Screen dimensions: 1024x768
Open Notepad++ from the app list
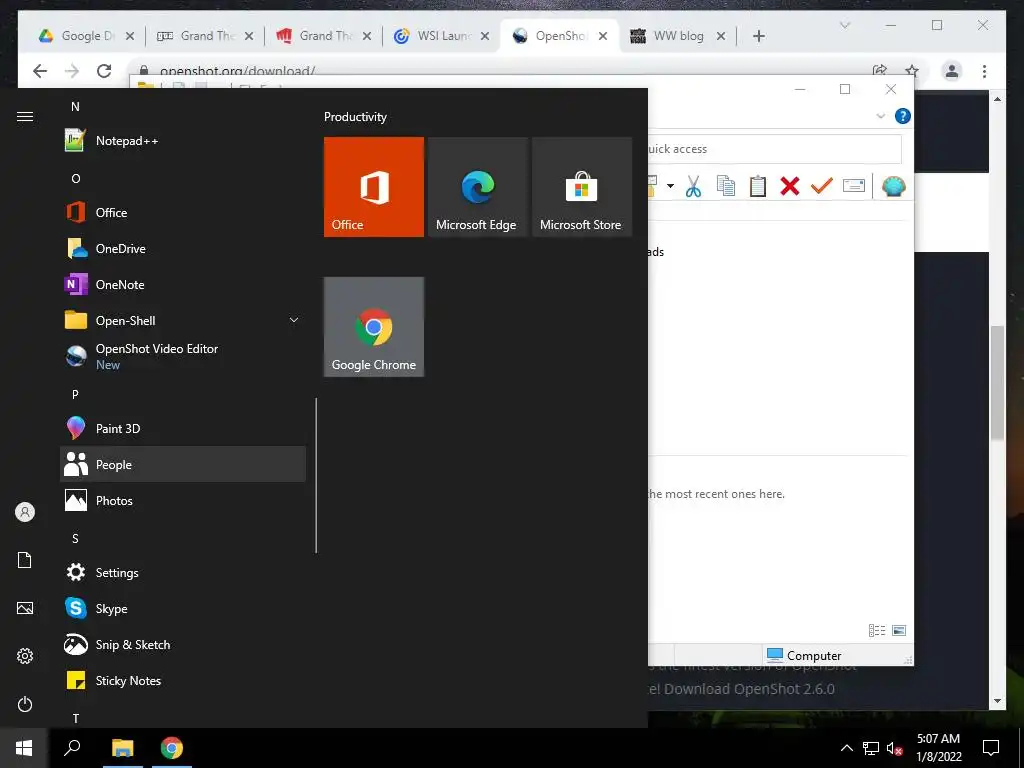click(x=183, y=140)
